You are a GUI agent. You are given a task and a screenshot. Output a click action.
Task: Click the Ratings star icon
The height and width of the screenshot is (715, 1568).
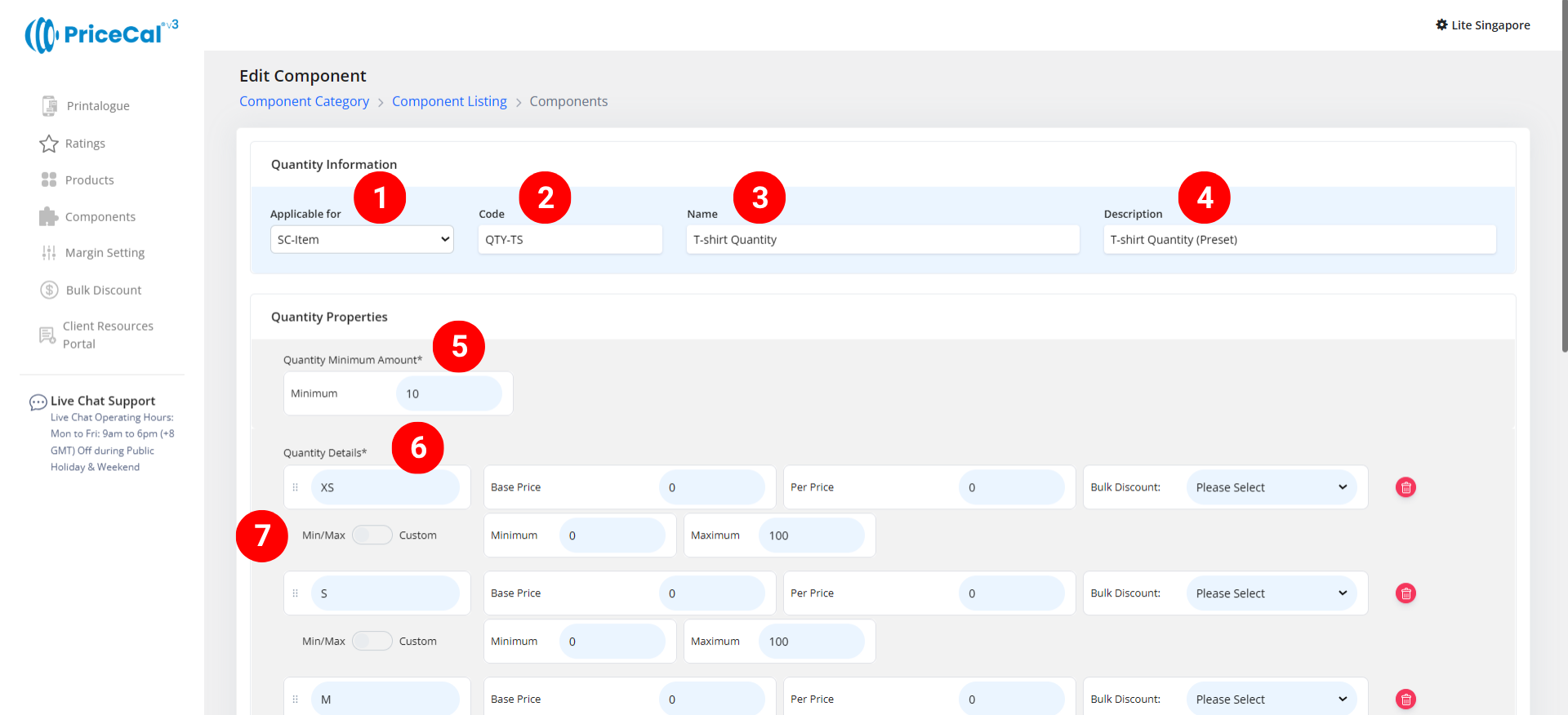click(49, 144)
